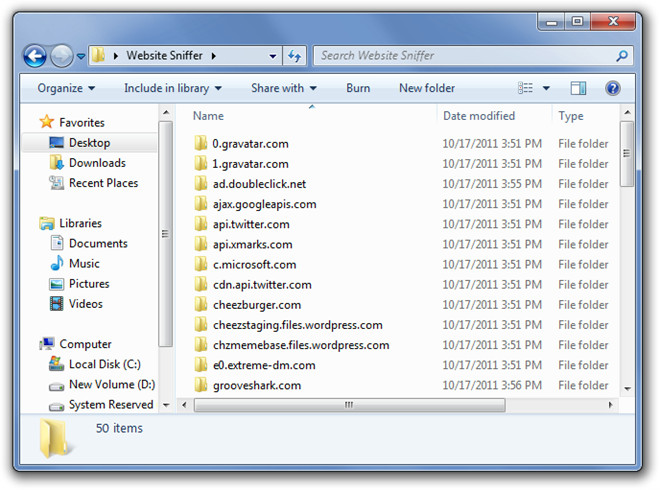Image resolution: width=660 pixels, height=490 pixels.
Task: Create a New folder
Action: (427, 88)
